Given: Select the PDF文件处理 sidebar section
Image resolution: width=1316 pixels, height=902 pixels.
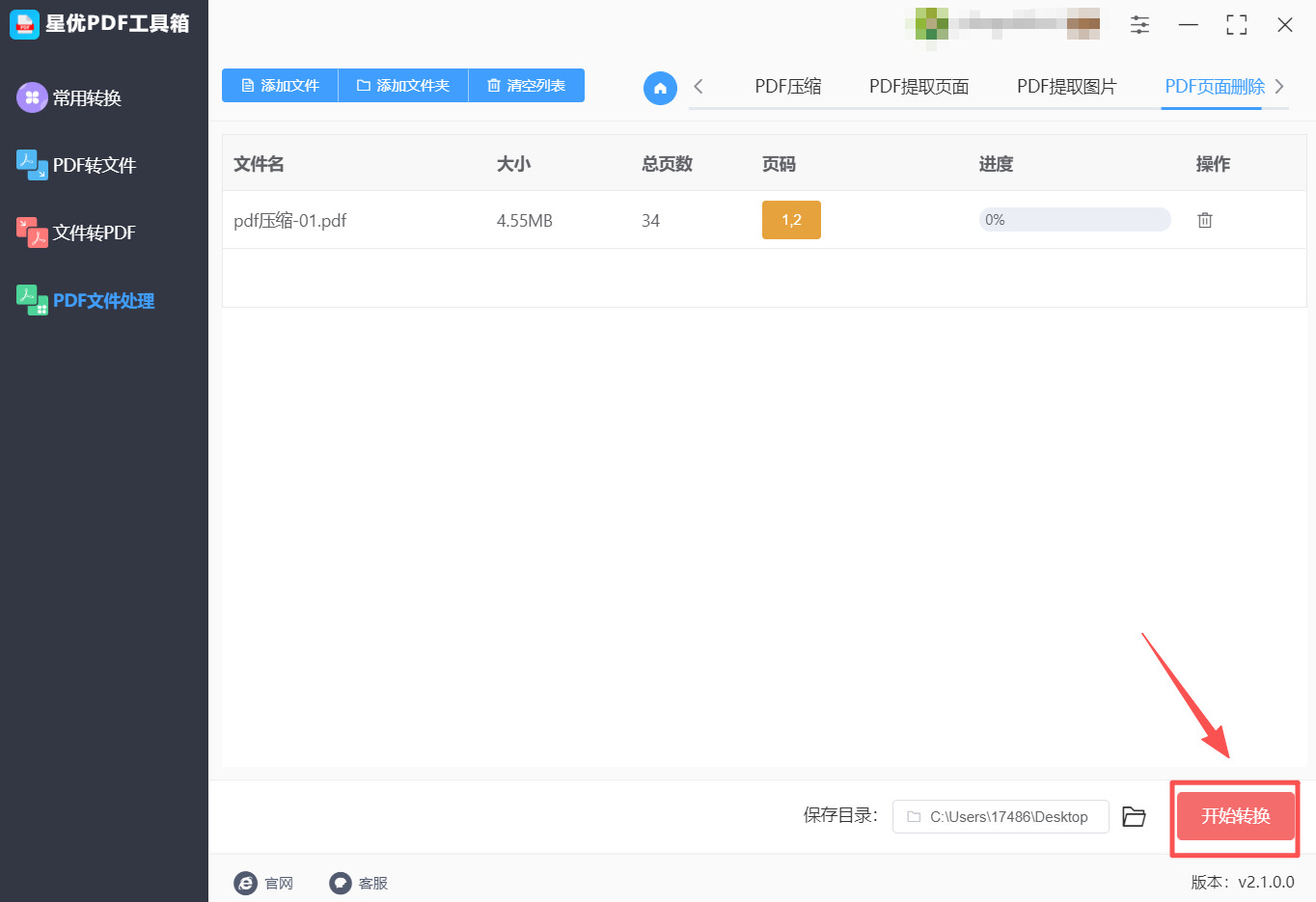Looking at the screenshot, I should point(103,300).
